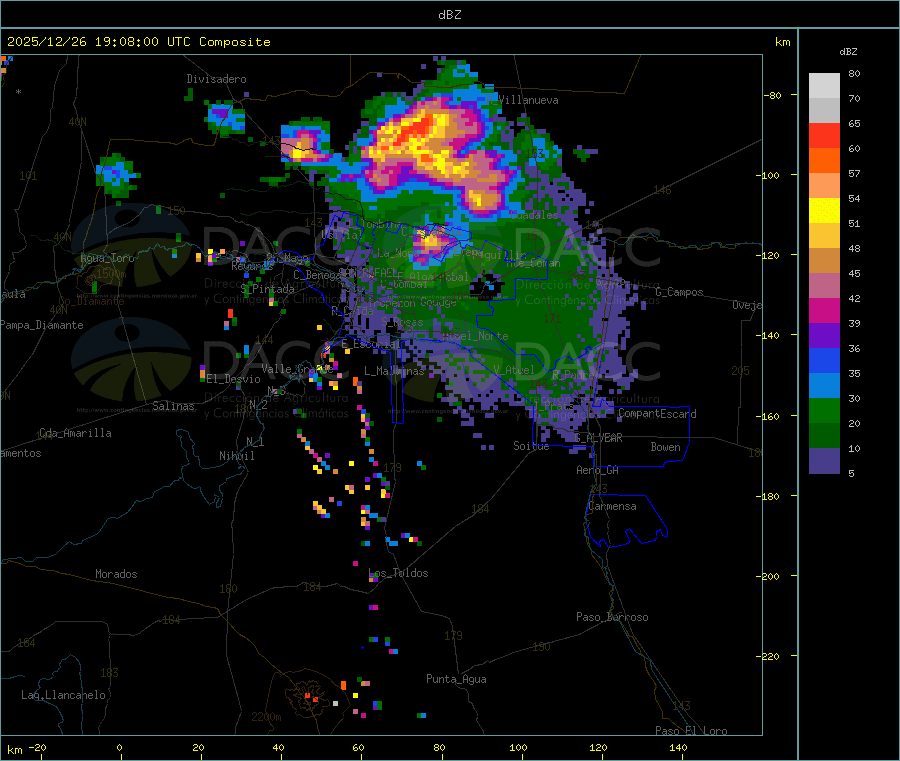The height and width of the screenshot is (761, 900).
Task: Click the black radar site marker
Action: pos(488,287)
